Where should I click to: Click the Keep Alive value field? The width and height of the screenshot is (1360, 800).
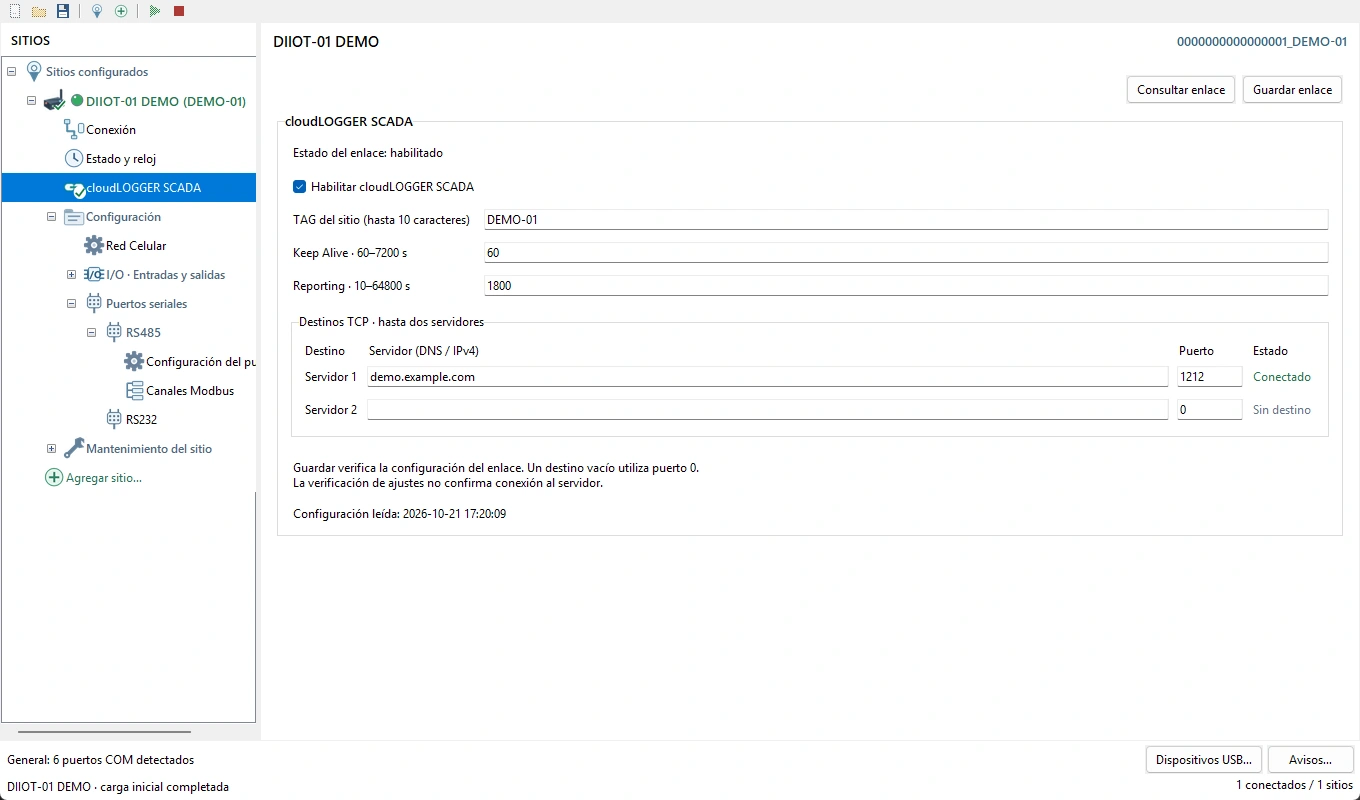[x=906, y=252]
